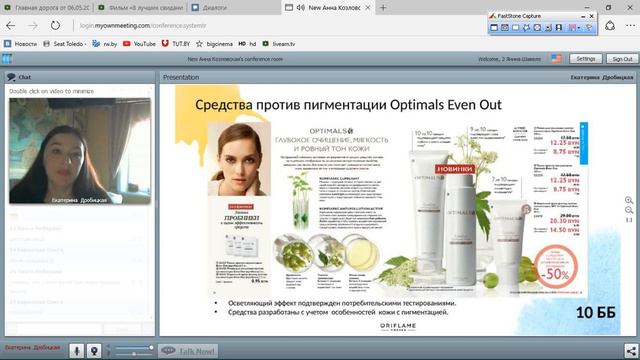This screenshot has height=360, width=640.
Task: Click conference Settings button
Action: click(585, 59)
